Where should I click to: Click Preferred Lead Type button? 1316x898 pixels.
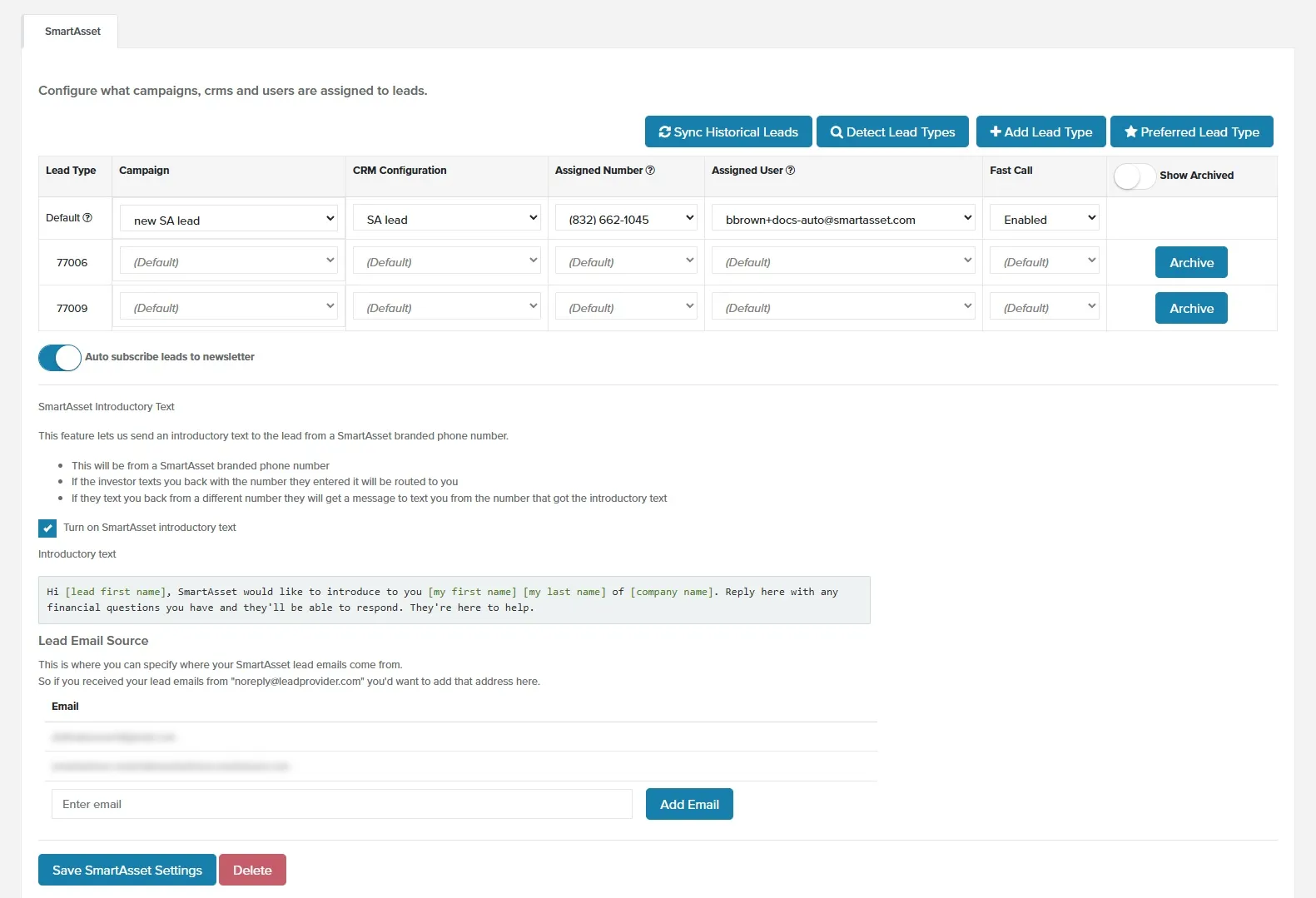point(1192,131)
